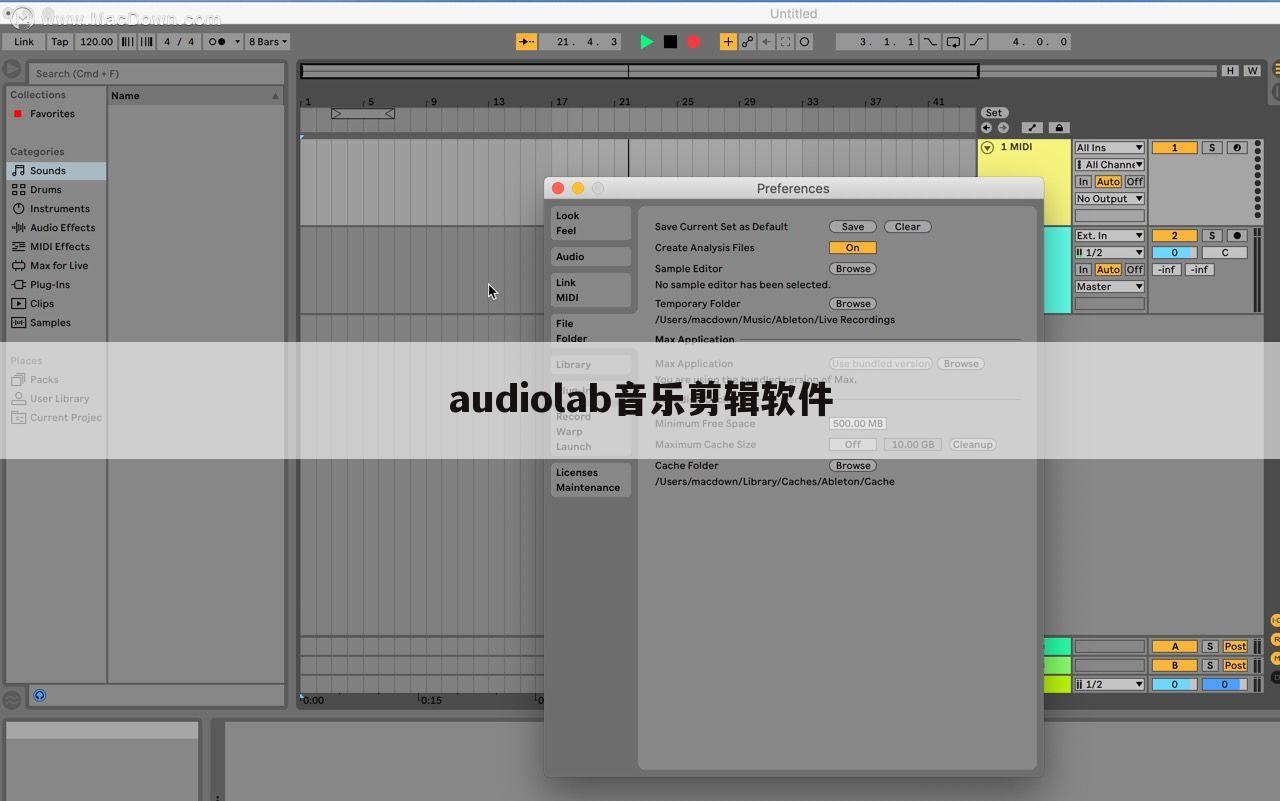1280x801 pixels.
Task: Toggle MIDI Arrangement Overdub plus button
Action: point(728,42)
